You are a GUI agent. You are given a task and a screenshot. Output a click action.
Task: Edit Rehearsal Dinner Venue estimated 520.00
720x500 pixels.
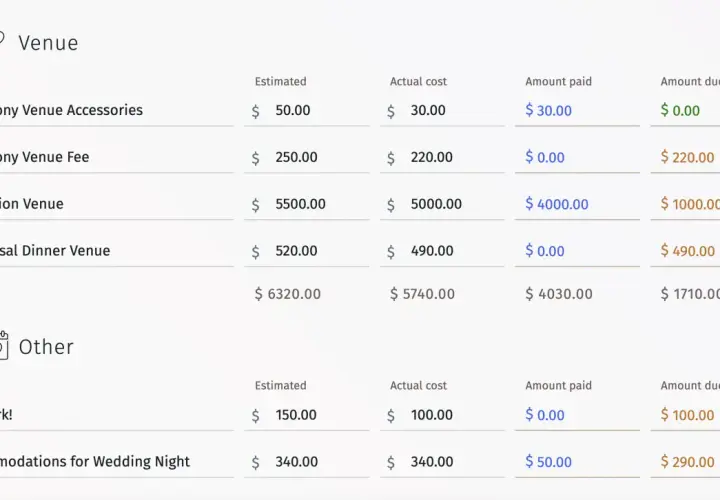pos(307,251)
